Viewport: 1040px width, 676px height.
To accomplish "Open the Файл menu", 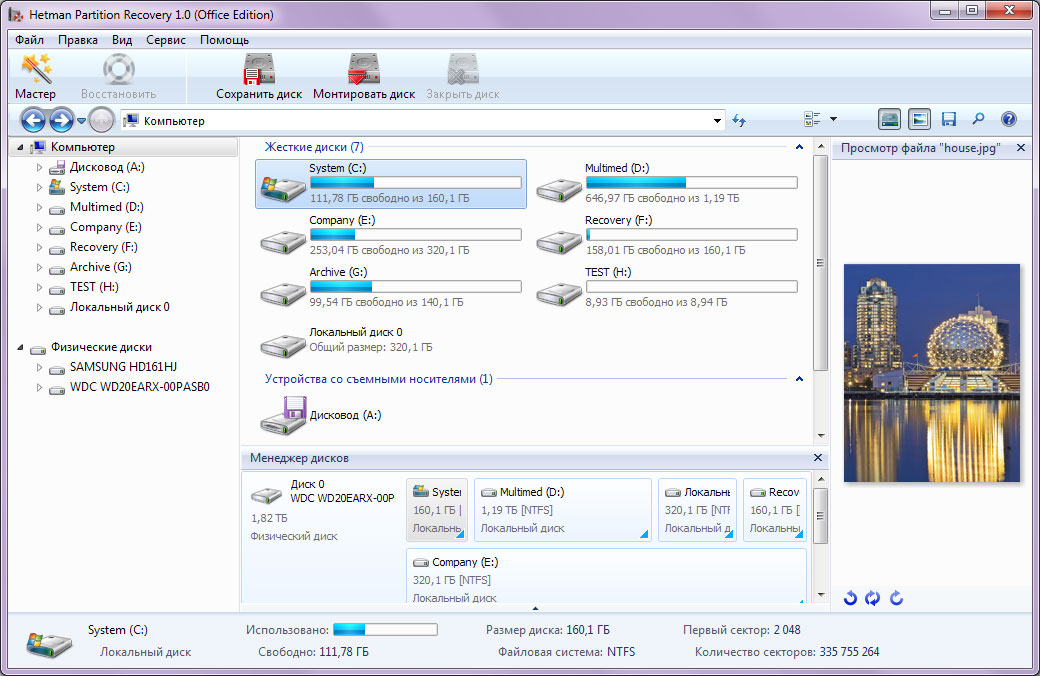I will point(29,40).
